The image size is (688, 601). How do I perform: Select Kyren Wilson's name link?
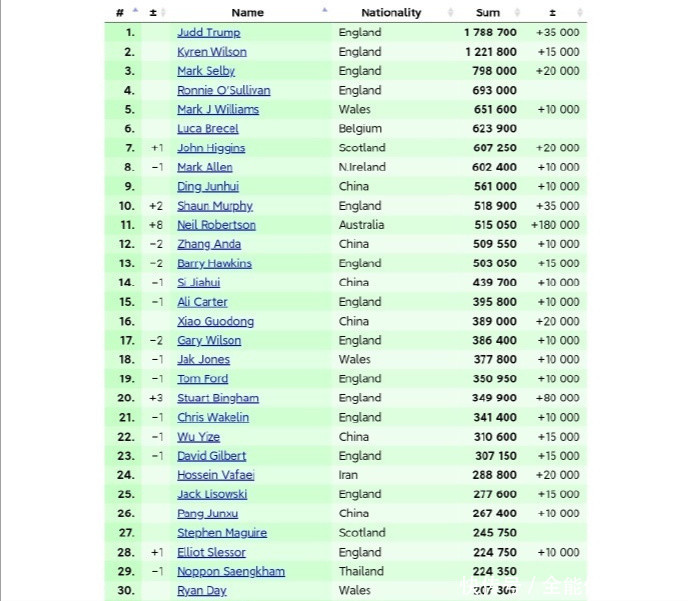pos(211,52)
